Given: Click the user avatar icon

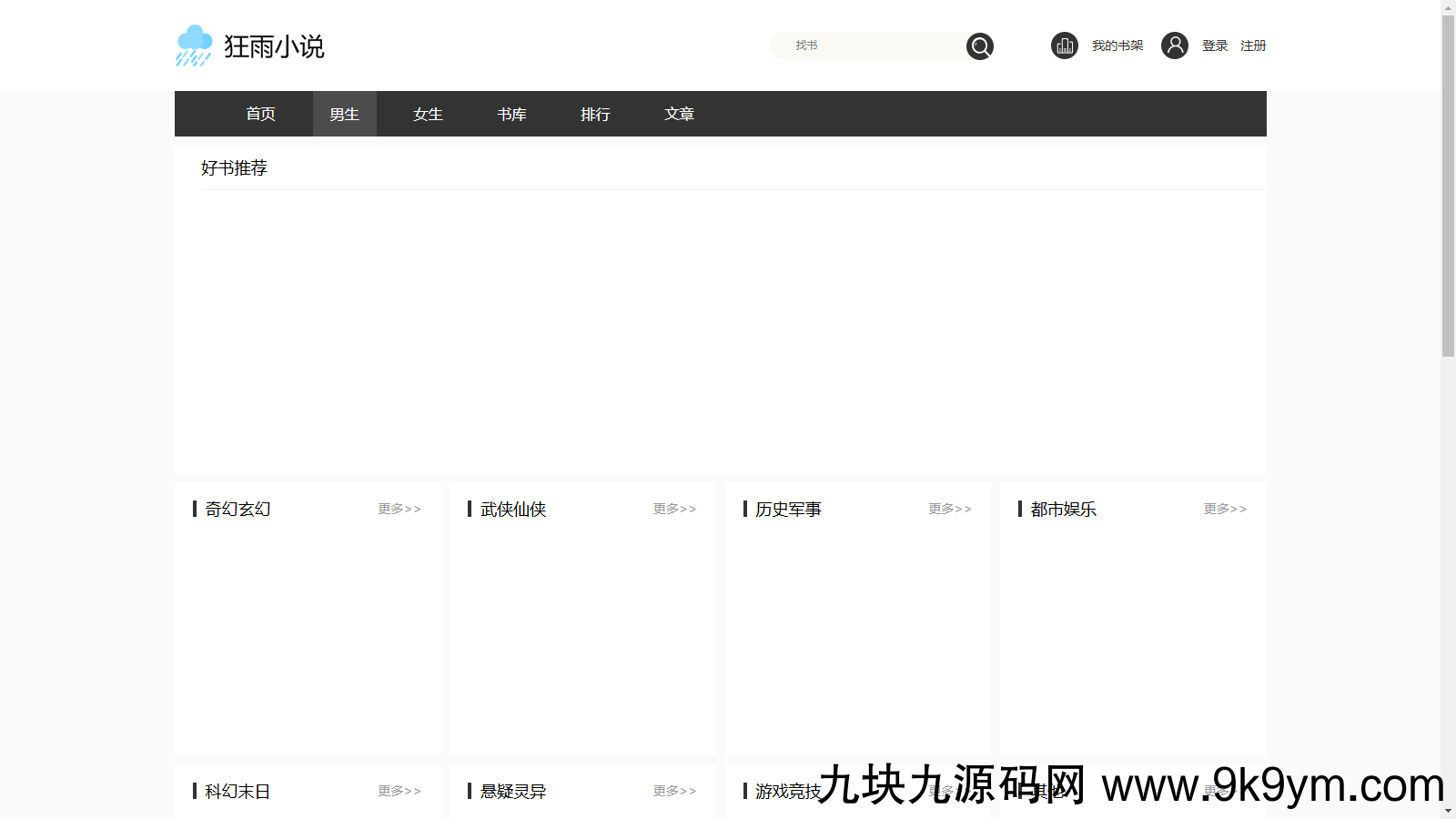Looking at the screenshot, I should (x=1174, y=45).
